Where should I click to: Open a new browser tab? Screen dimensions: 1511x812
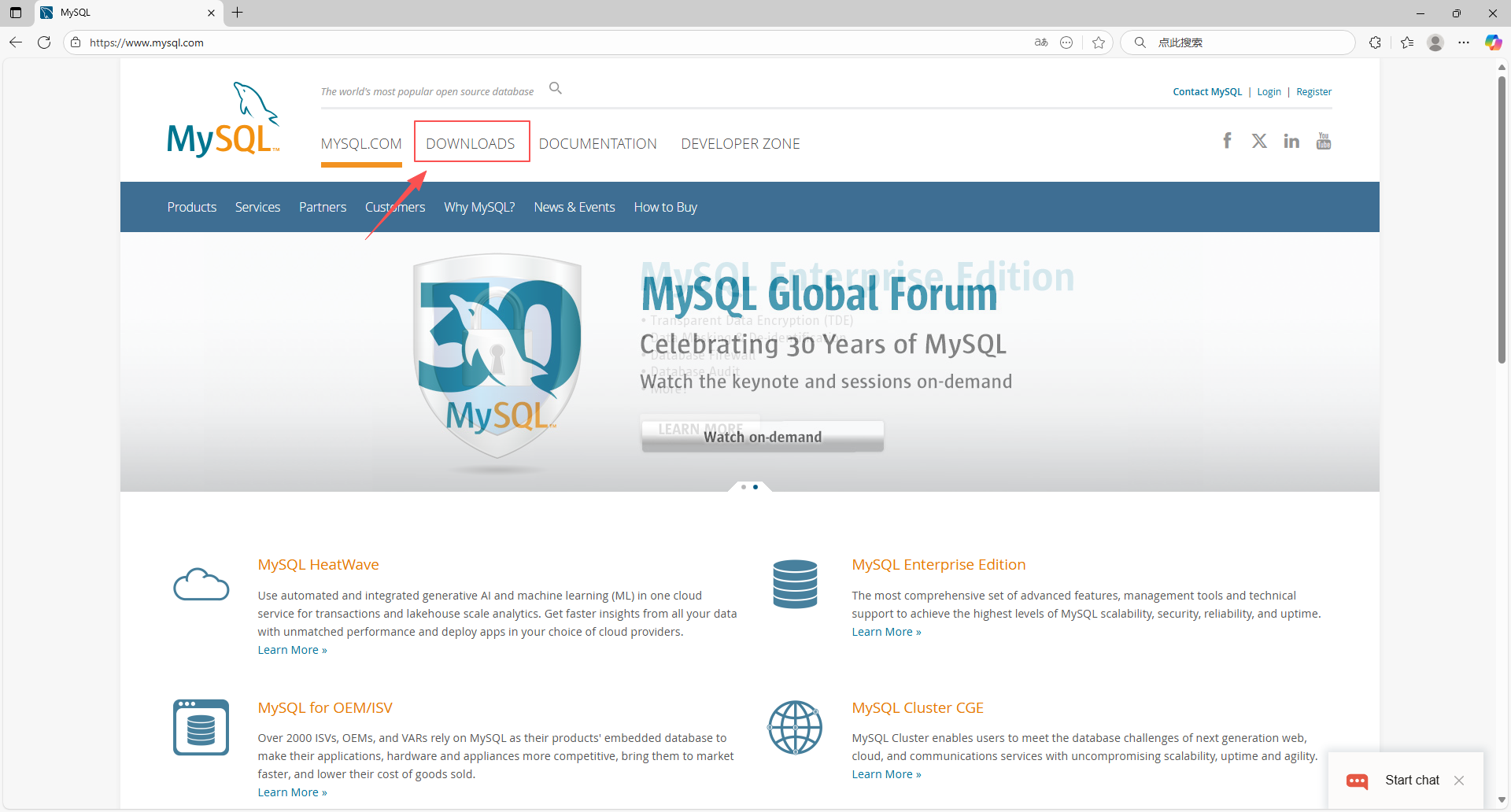238,13
